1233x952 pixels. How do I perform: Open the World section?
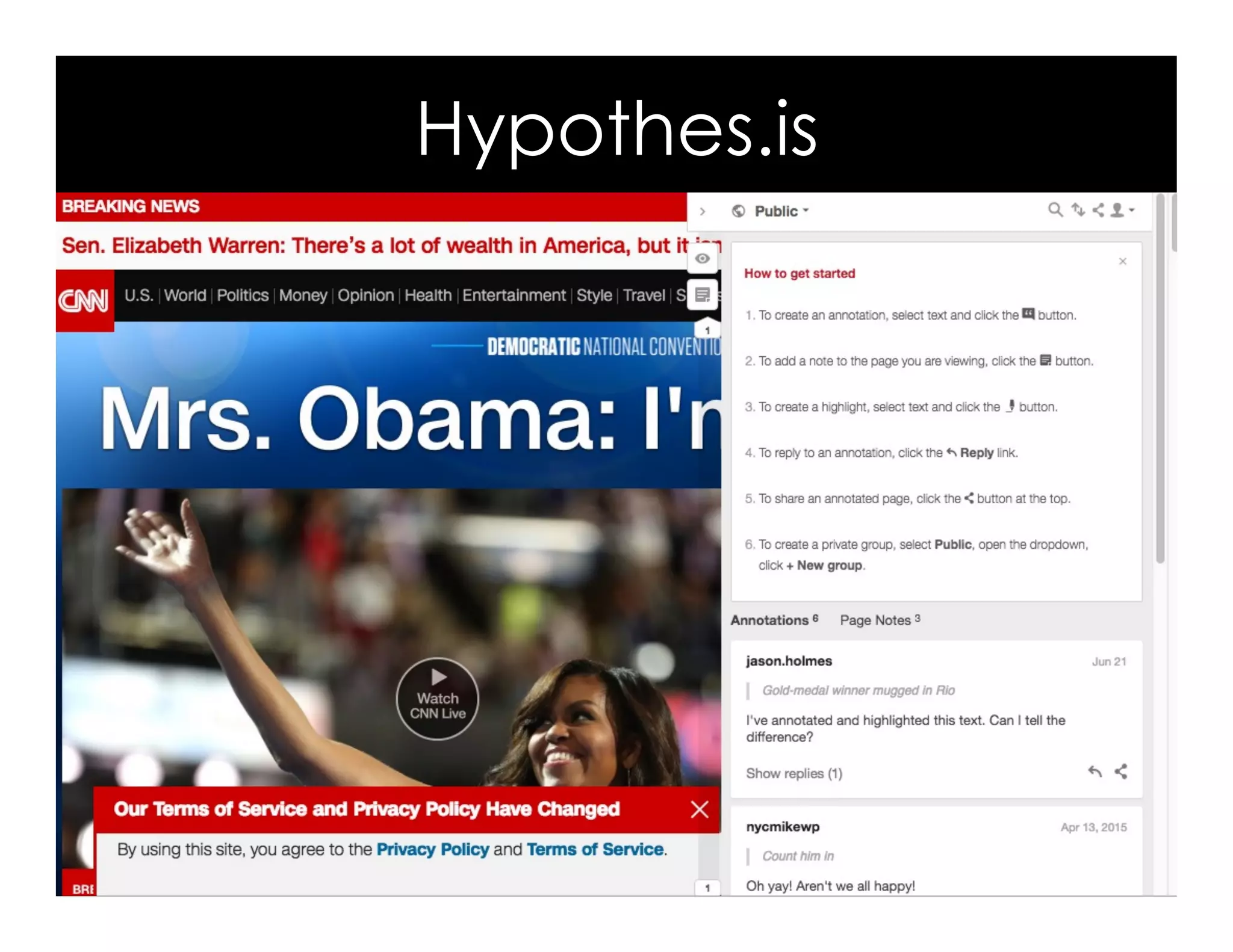[185, 295]
